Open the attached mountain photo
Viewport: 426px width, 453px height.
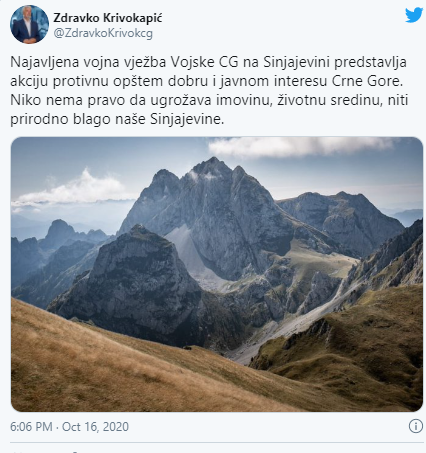pyautogui.click(x=217, y=274)
